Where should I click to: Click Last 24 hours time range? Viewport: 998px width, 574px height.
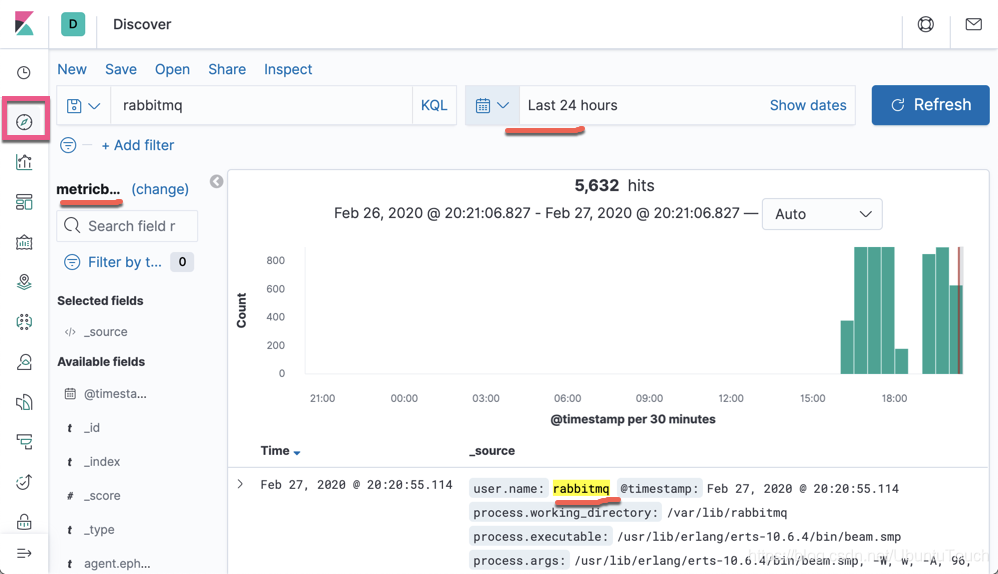(x=572, y=106)
